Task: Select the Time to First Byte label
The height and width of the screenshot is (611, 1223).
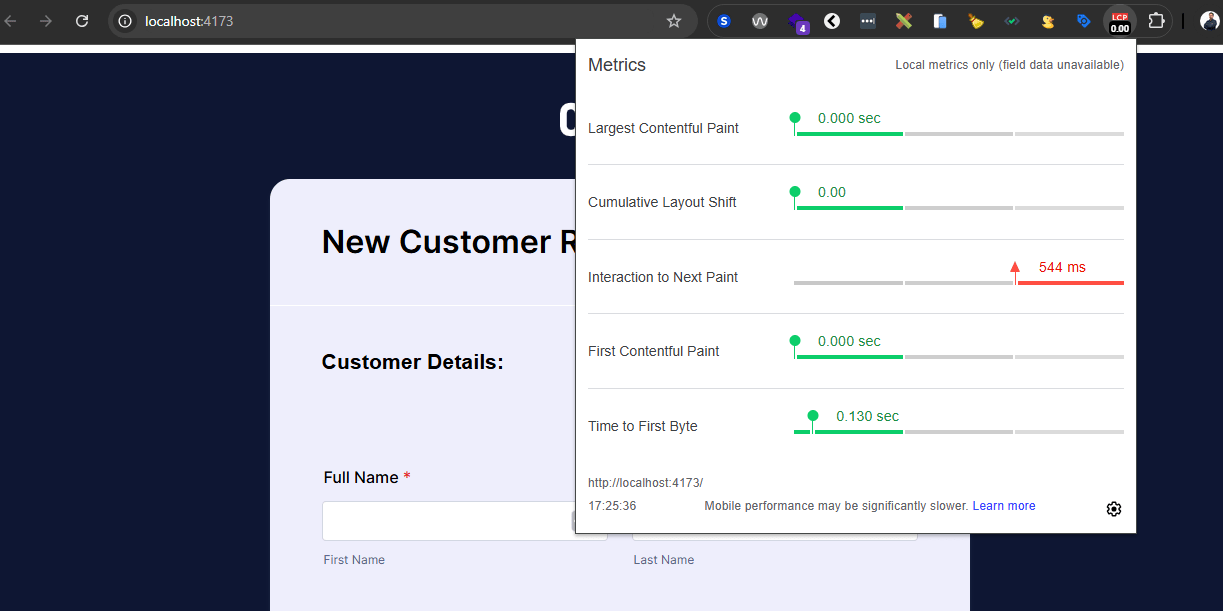Action: coord(643,426)
